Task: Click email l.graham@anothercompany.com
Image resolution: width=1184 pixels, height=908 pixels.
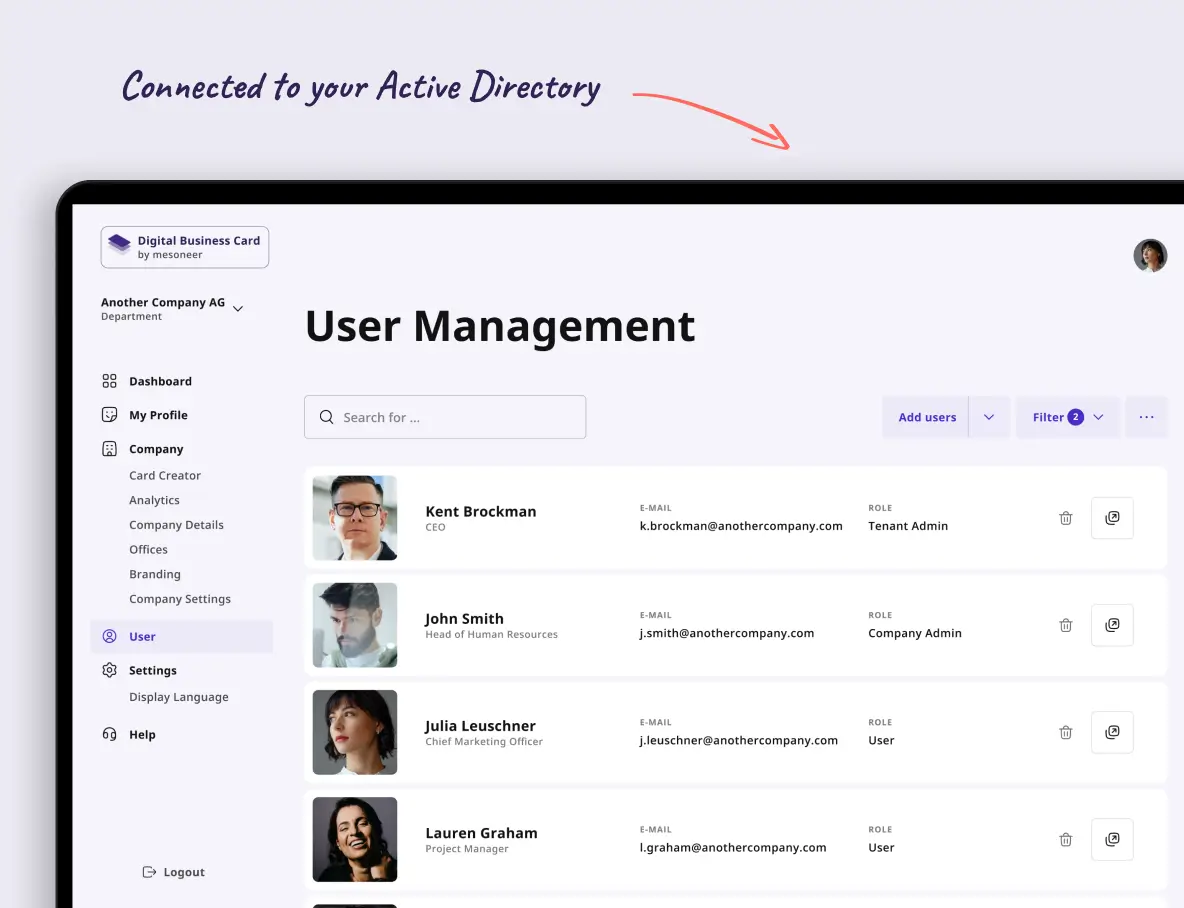Action: (732, 848)
